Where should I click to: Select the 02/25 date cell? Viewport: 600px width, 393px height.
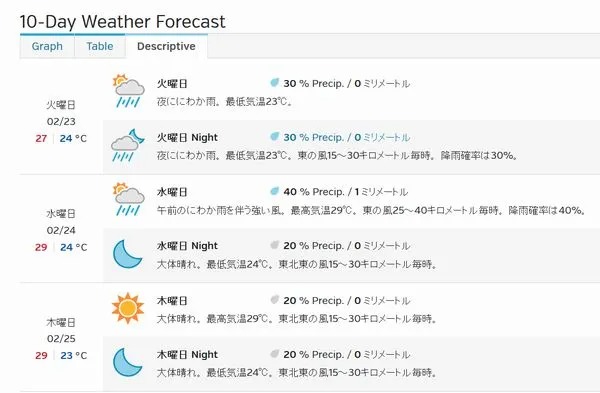(61, 339)
